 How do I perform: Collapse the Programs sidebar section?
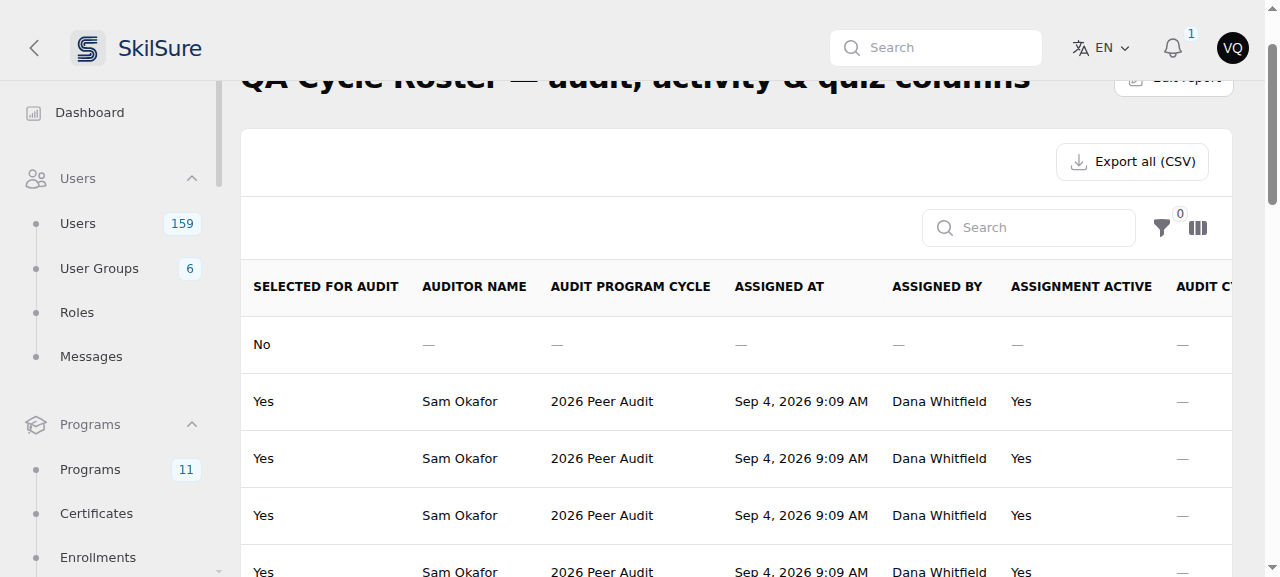(192, 425)
